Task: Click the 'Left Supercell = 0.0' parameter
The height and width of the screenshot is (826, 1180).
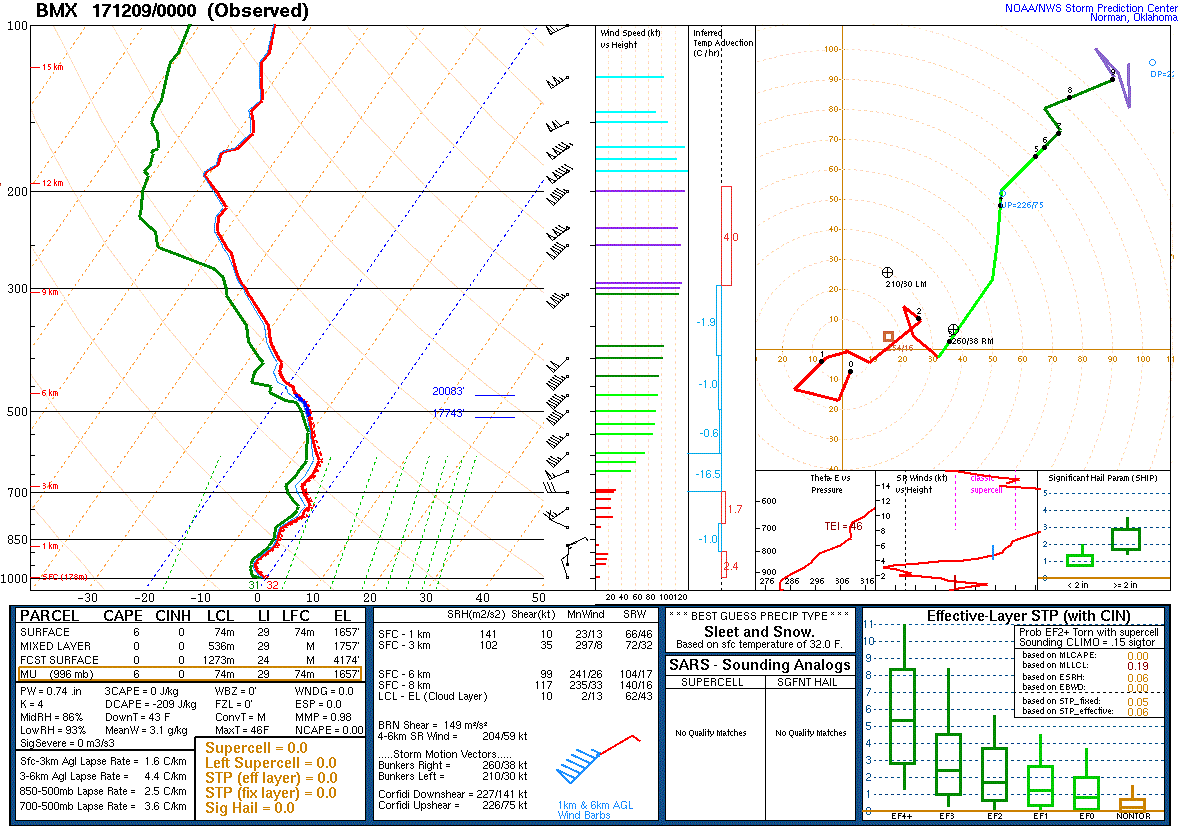Action: (270, 763)
